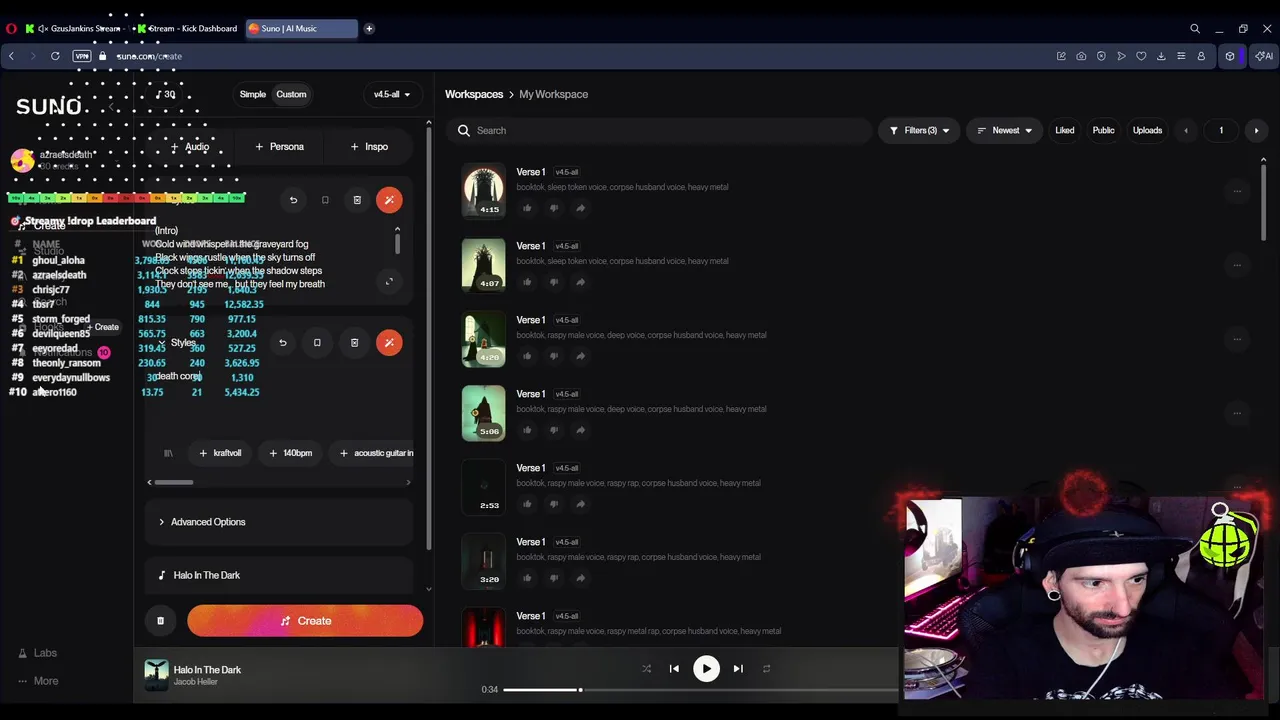Save lyrics with bookmark icon
The width and height of the screenshot is (1280, 720).
(325, 200)
